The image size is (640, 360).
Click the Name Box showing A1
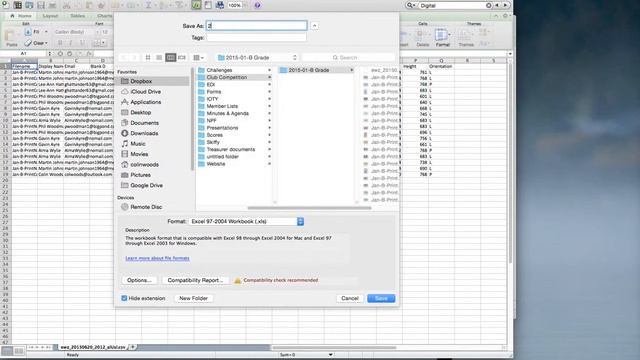[x=24, y=53]
